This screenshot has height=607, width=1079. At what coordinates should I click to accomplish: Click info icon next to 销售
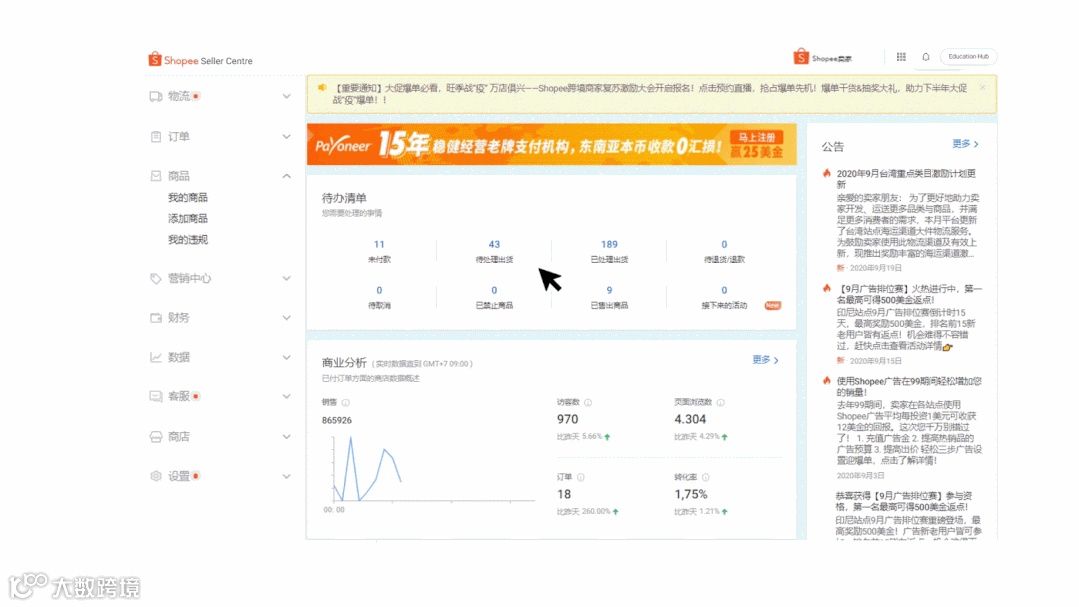(x=345, y=403)
